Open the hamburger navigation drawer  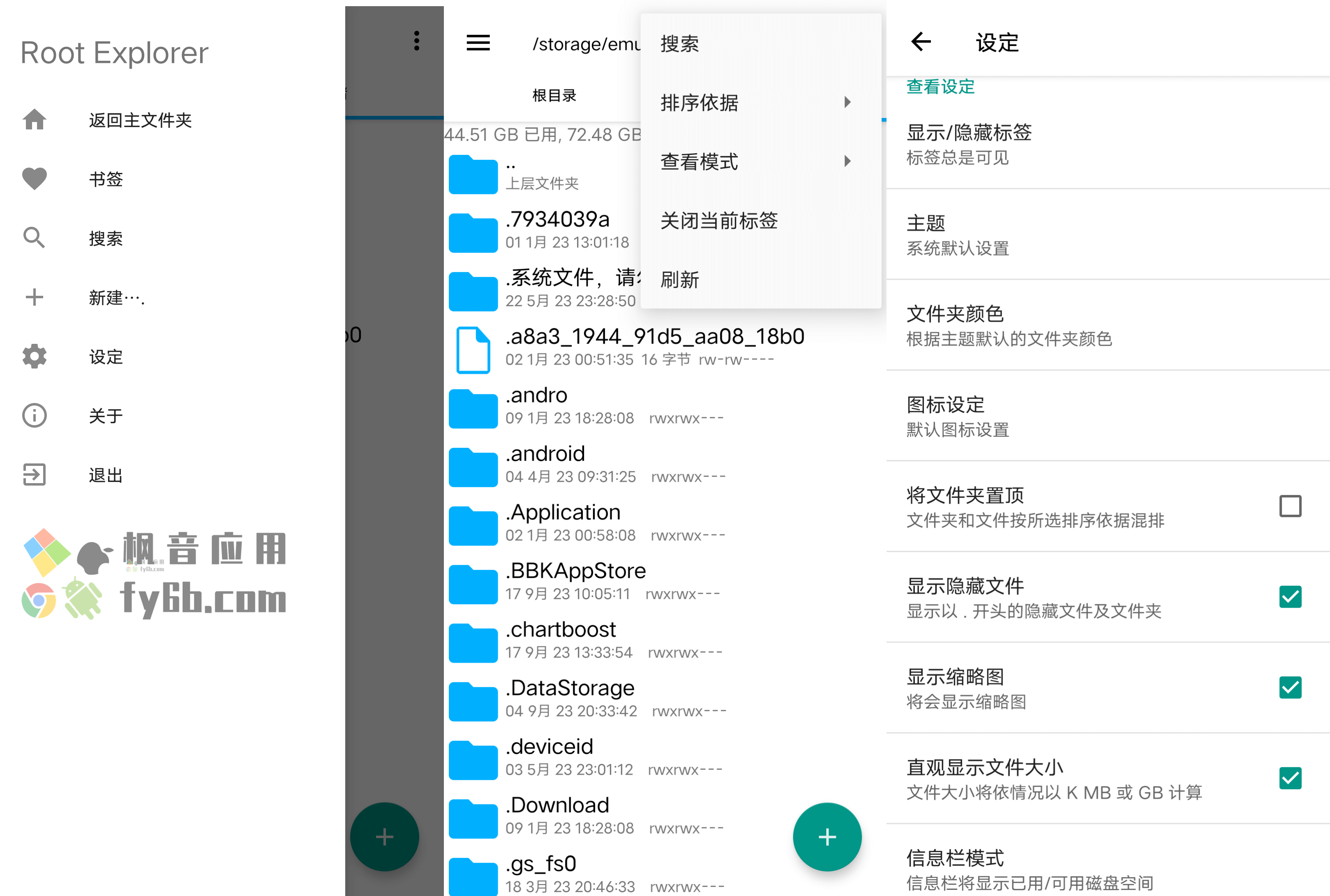pos(478,43)
